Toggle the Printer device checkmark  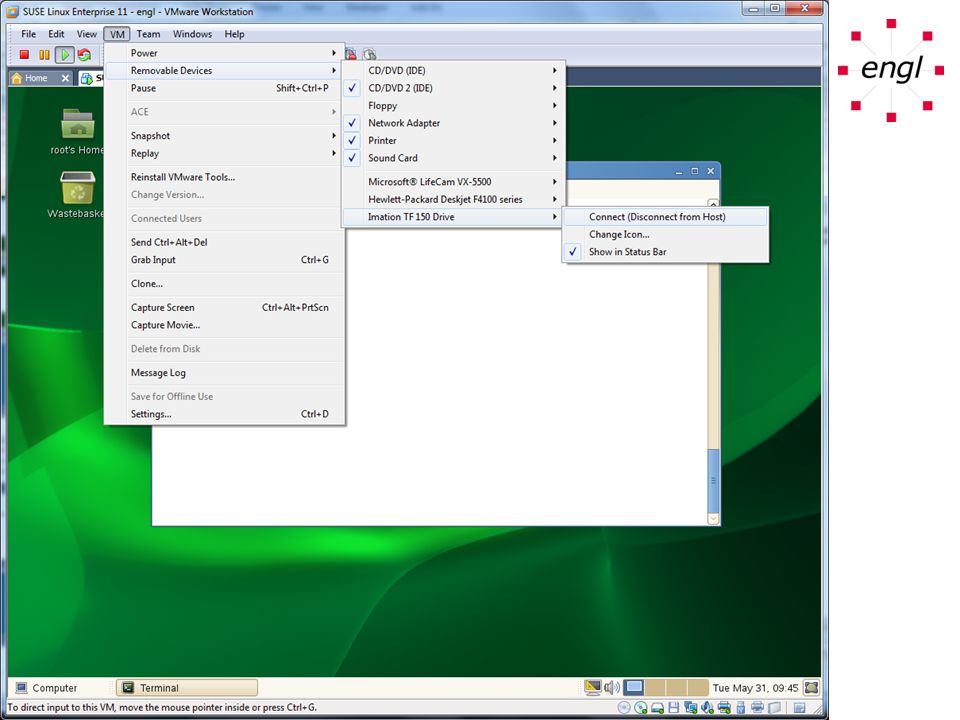click(352, 140)
